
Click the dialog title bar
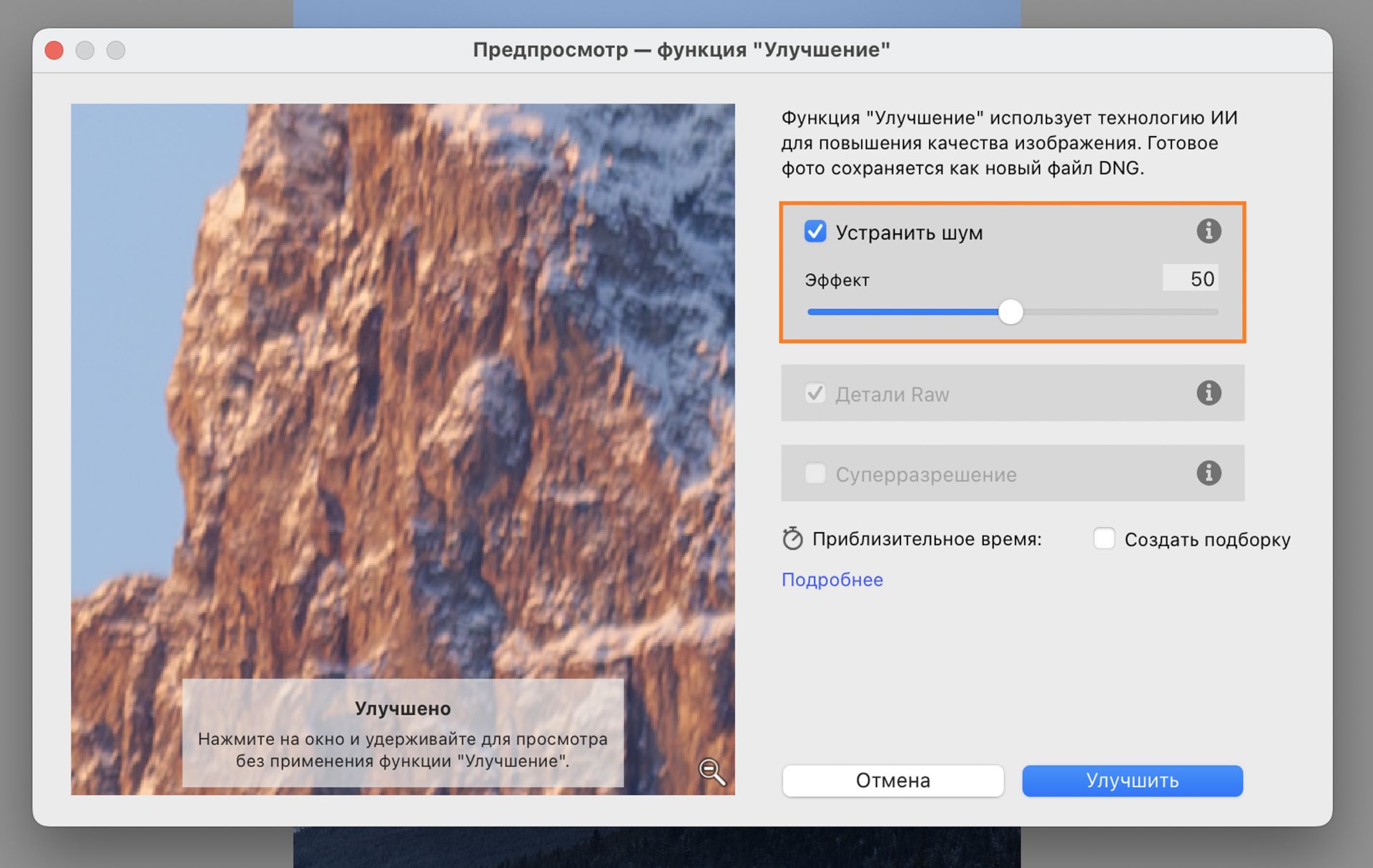(681, 49)
